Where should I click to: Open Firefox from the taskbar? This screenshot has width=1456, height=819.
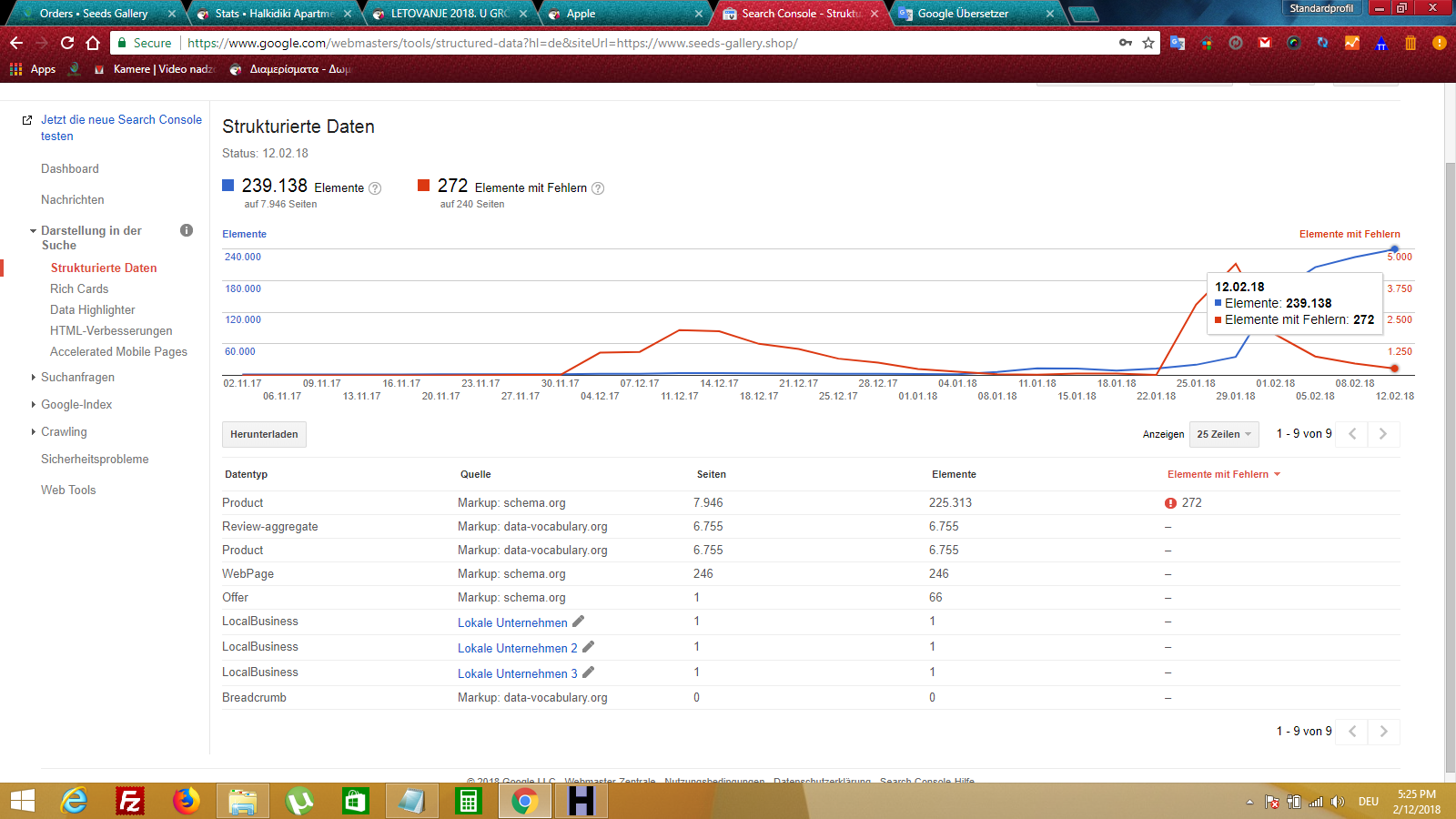click(x=187, y=802)
